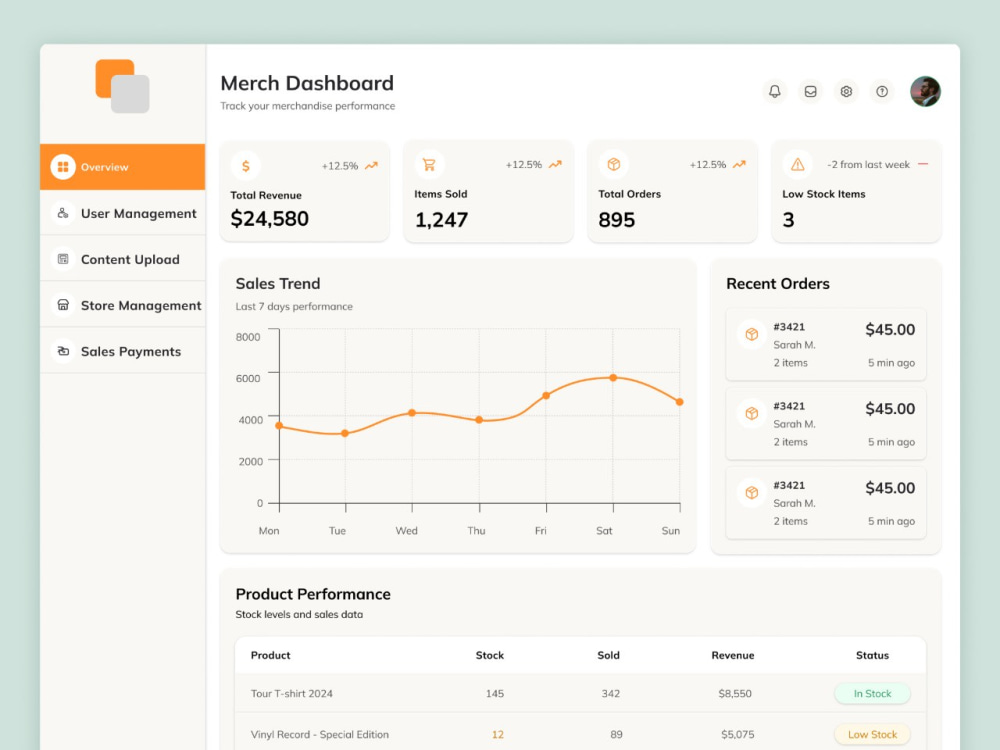Open the user profile avatar

click(925, 91)
